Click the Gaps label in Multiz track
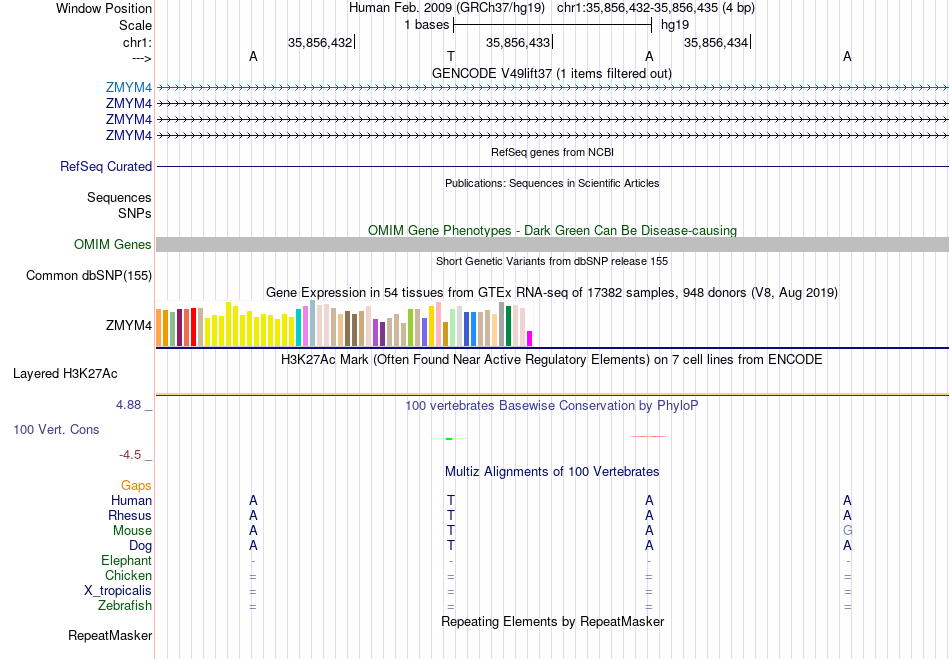This screenshot has width=950, height=659. tap(136, 486)
